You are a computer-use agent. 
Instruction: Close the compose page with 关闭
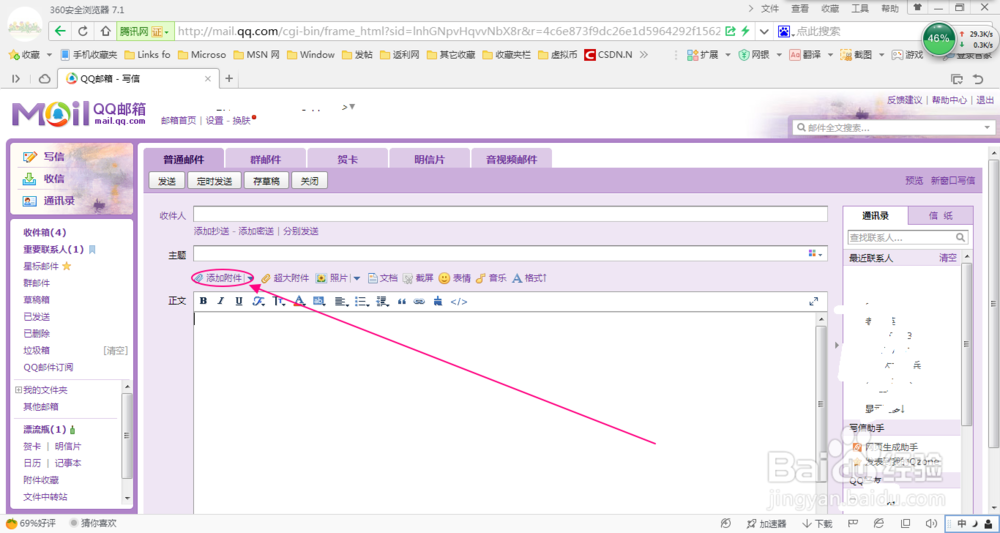(309, 181)
